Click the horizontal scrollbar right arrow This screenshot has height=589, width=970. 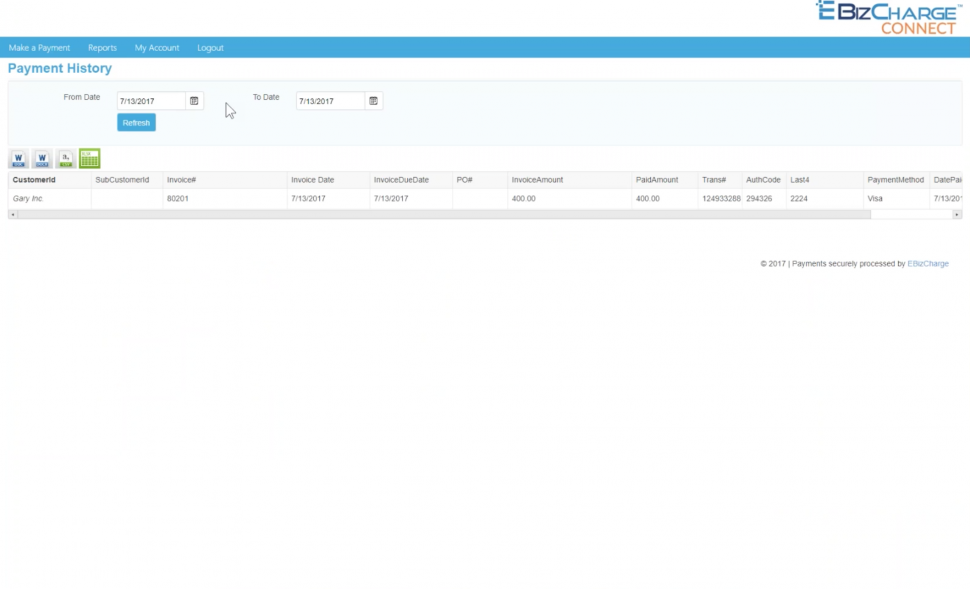click(x=955, y=213)
